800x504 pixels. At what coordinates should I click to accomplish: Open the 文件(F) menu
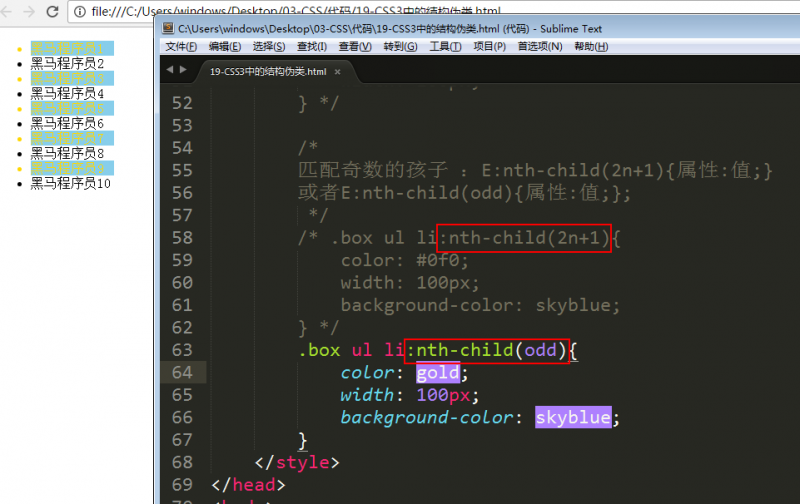pyautogui.click(x=181, y=47)
